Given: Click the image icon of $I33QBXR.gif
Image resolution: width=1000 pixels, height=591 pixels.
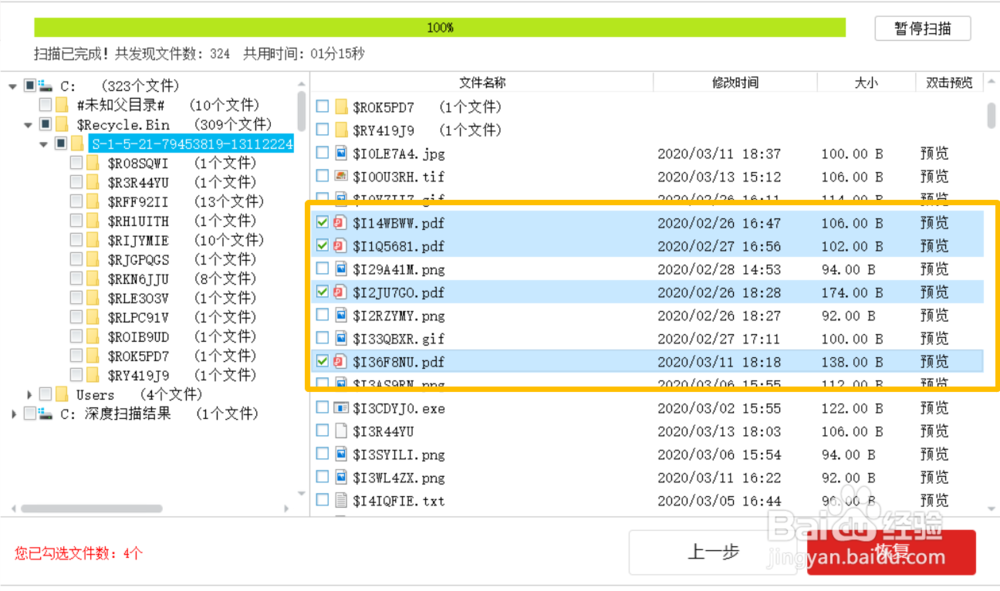Looking at the screenshot, I should tap(341, 339).
